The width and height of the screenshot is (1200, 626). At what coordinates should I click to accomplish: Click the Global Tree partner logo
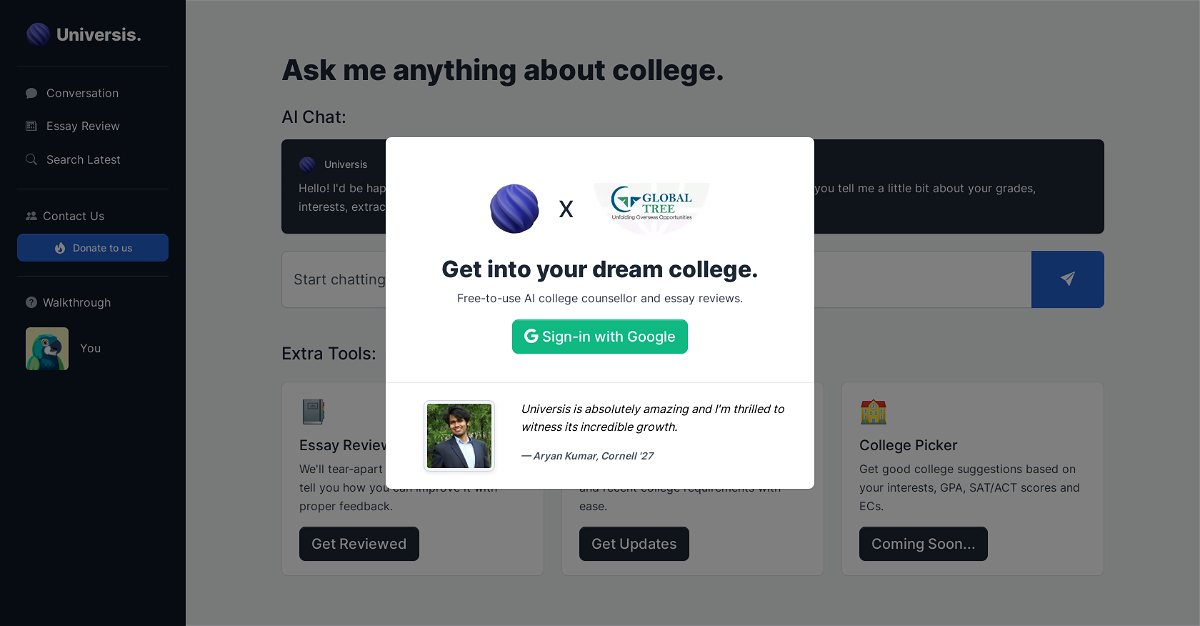[651, 205]
